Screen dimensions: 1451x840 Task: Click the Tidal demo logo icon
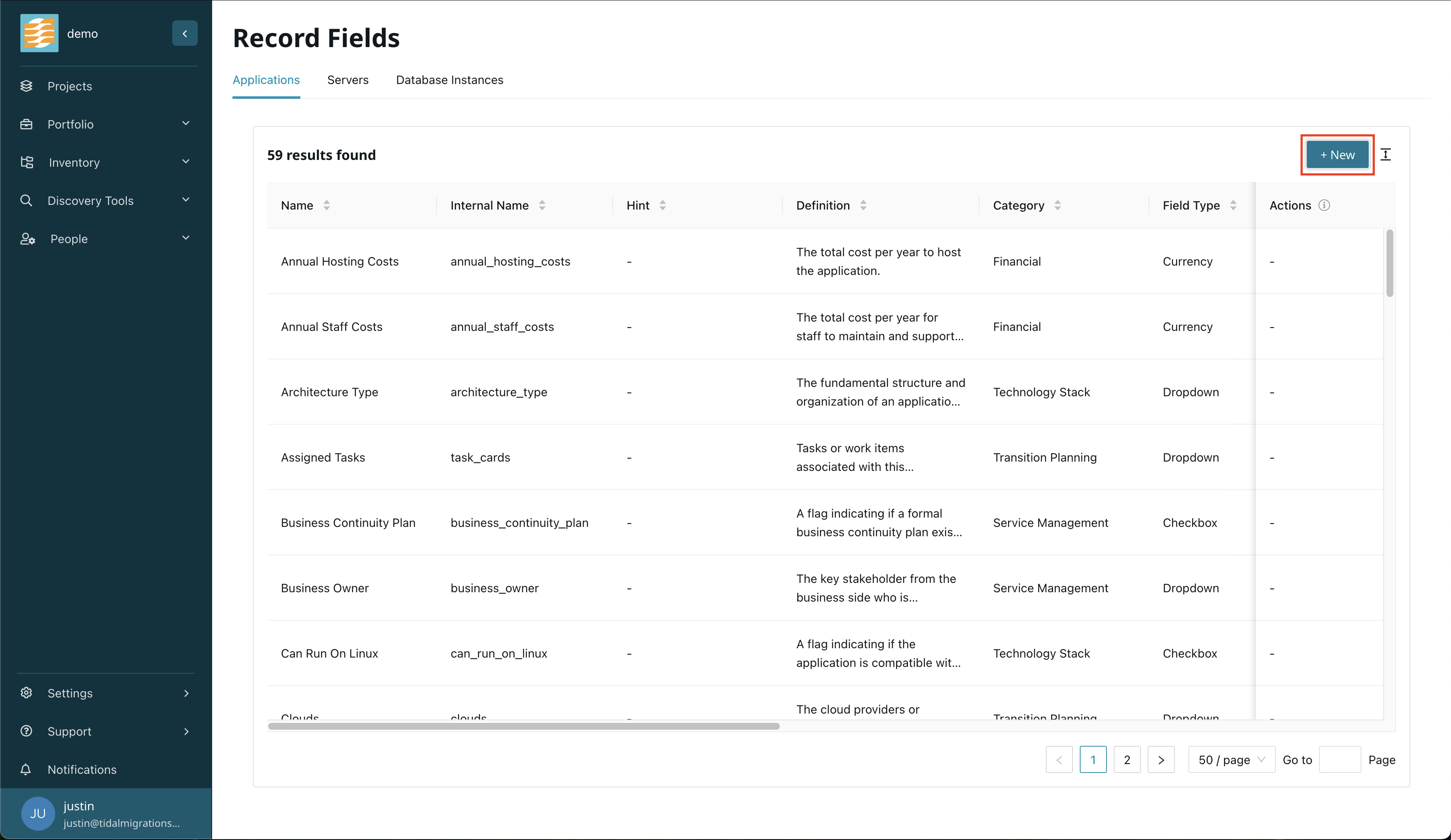39,34
